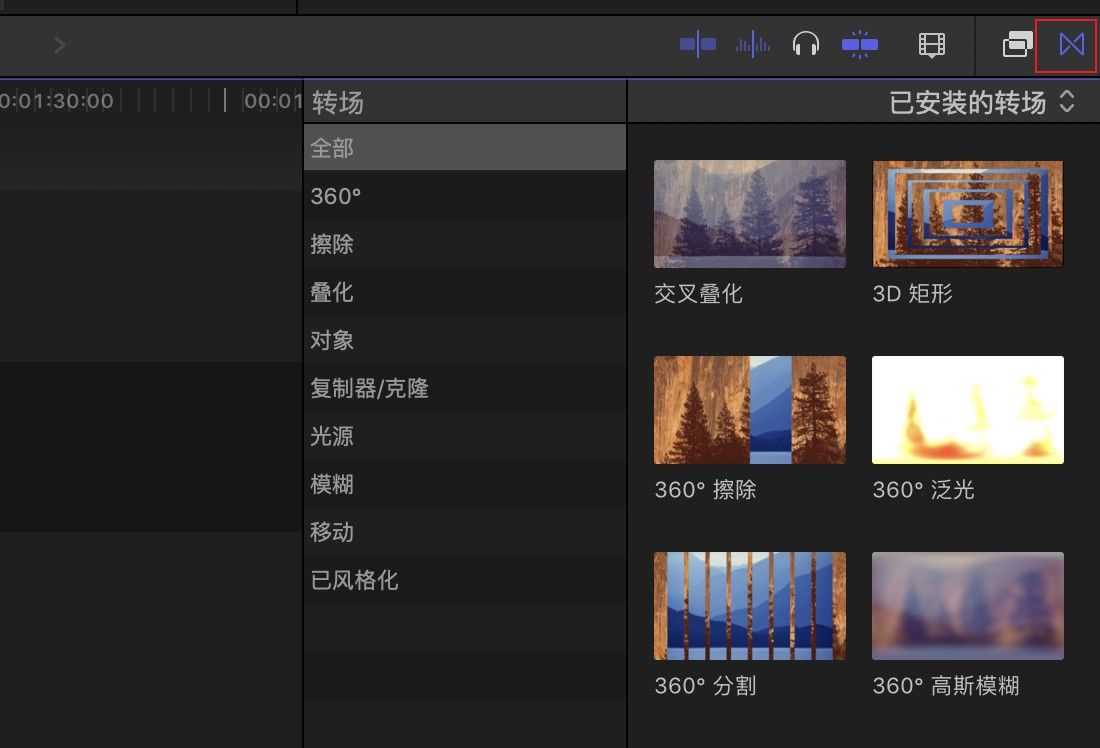Select the 对象 category
The height and width of the screenshot is (748, 1100).
point(464,340)
